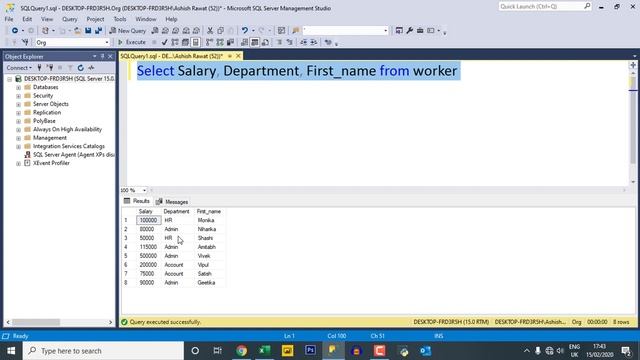This screenshot has width=640, height=360.
Task: Expand the Databases folder node
Action: click(18, 87)
